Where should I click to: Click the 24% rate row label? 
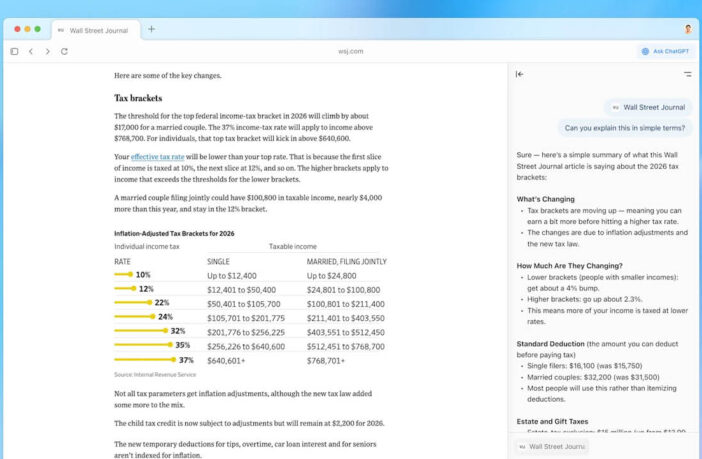click(x=165, y=317)
